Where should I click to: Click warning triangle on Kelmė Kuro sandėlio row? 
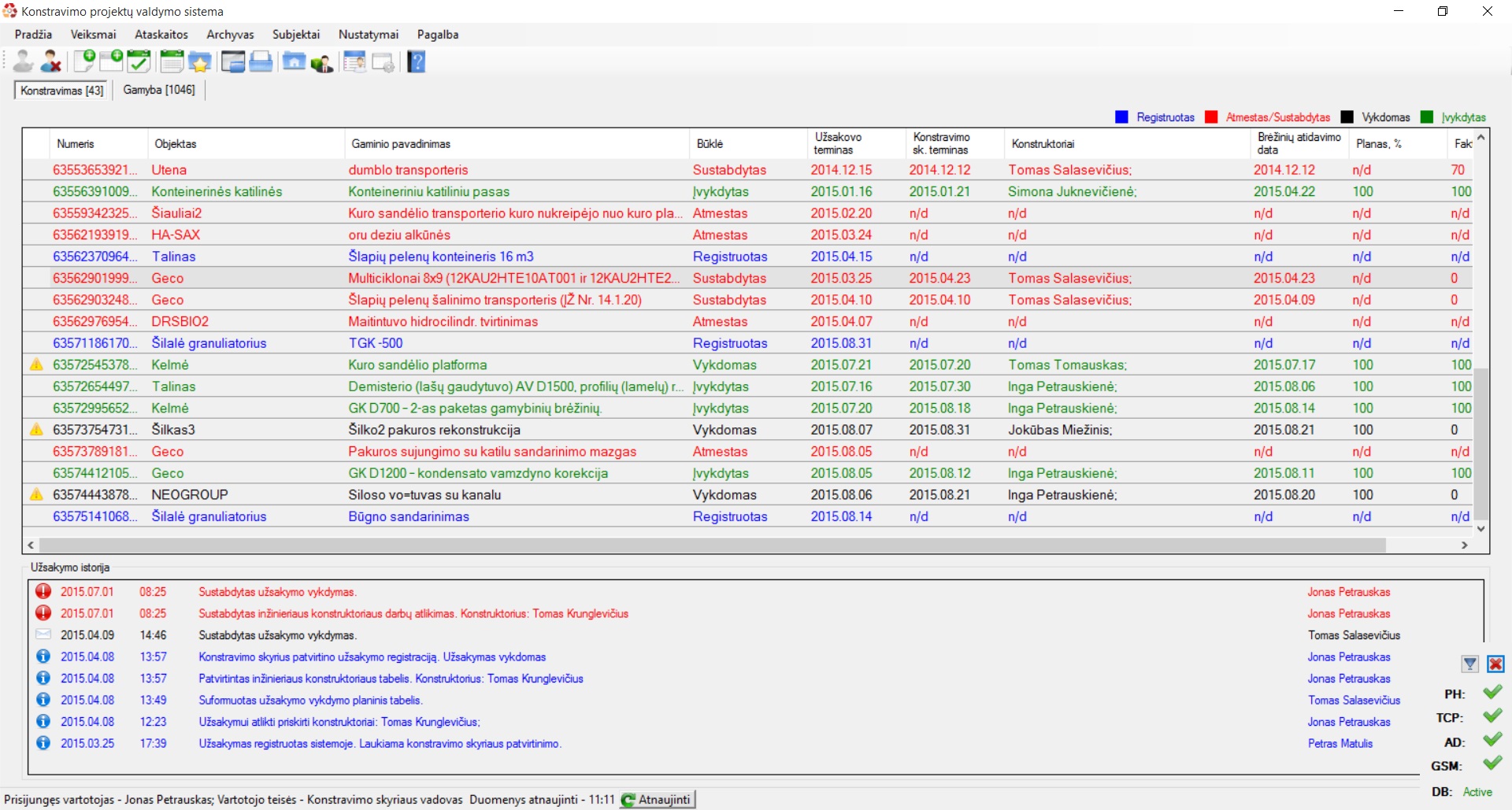pyautogui.click(x=36, y=364)
